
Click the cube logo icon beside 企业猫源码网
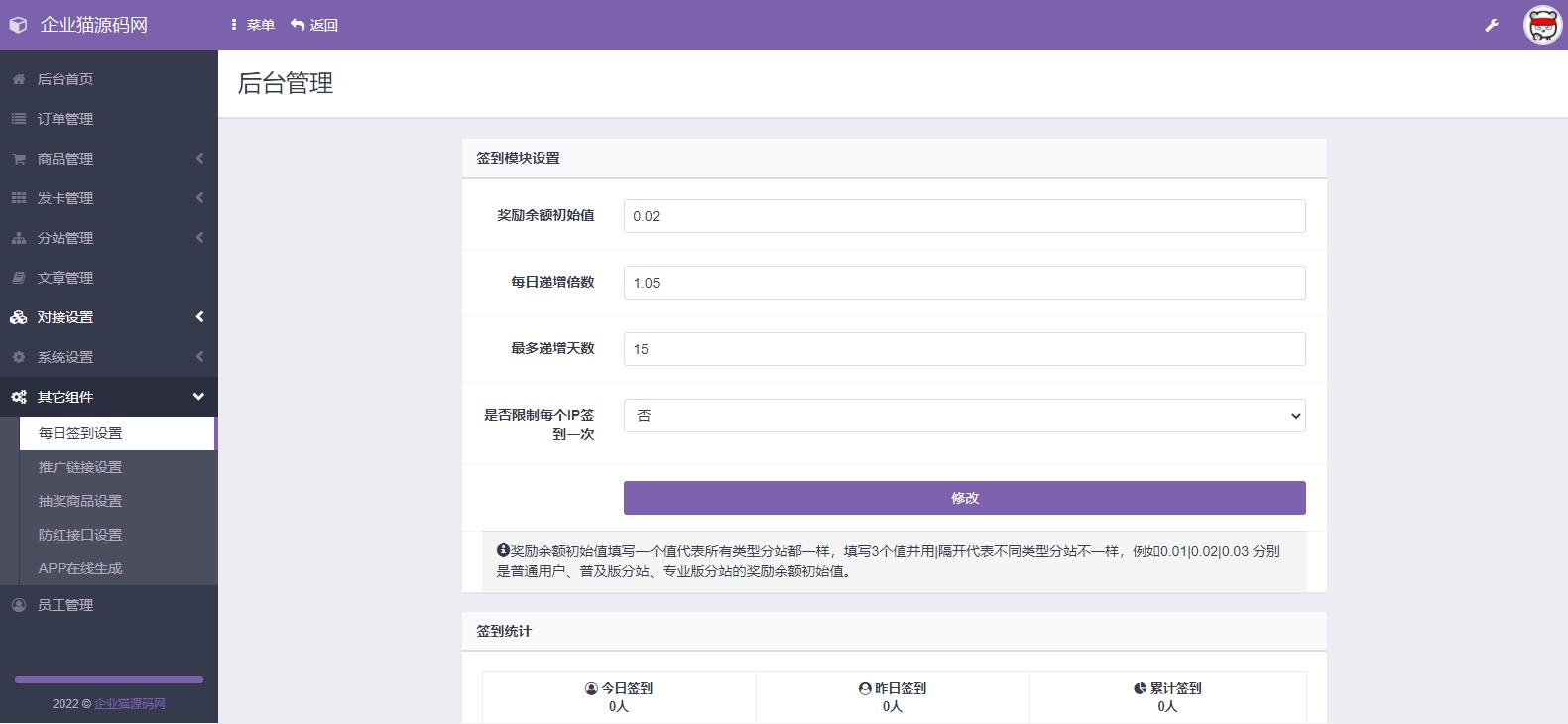(18, 25)
